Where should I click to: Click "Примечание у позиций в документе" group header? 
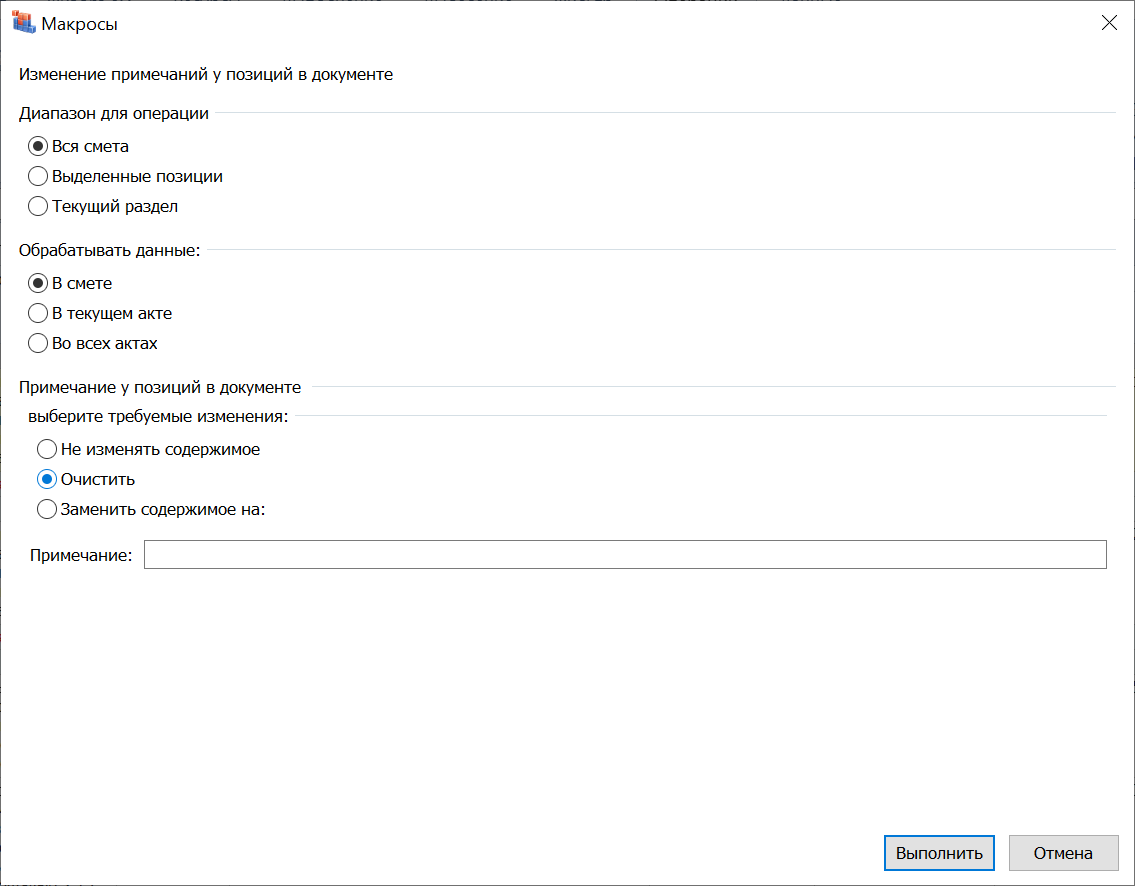[x=160, y=387]
